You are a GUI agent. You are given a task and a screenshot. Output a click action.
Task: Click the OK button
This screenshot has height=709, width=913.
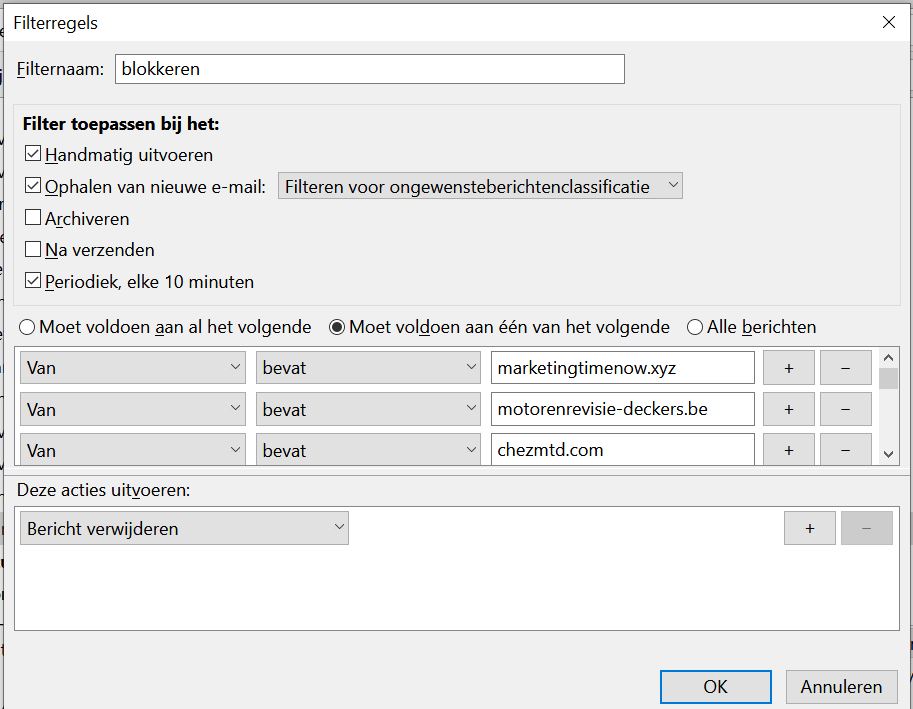point(714,687)
